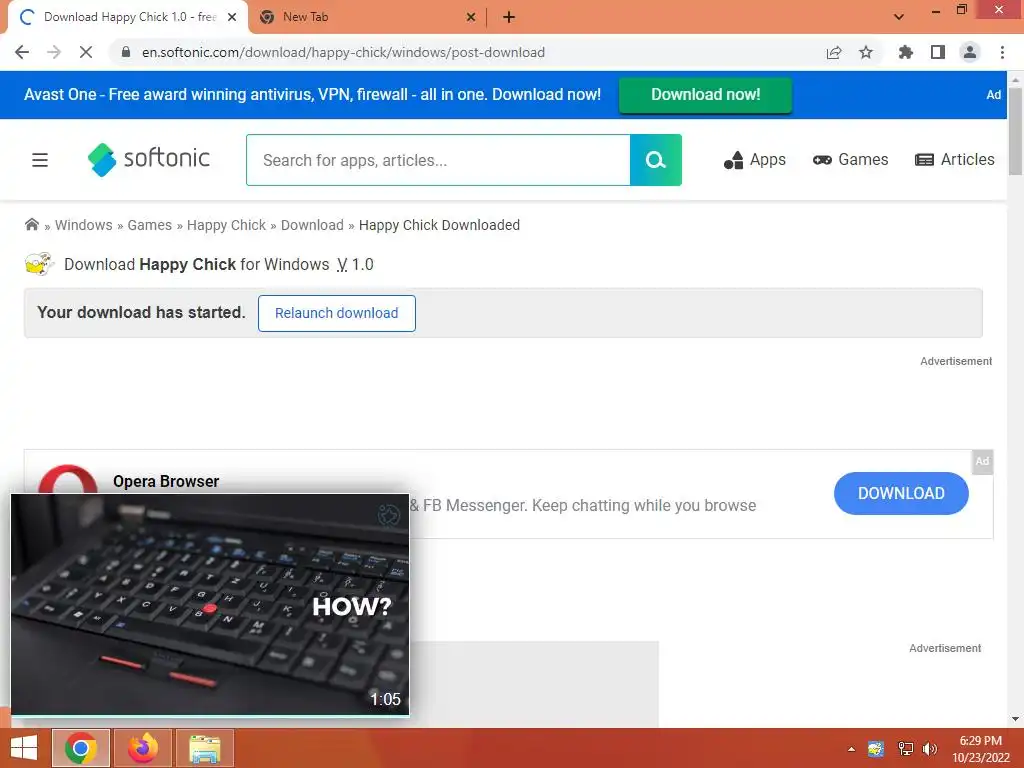Open the Softonic hamburger menu

pos(40,160)
